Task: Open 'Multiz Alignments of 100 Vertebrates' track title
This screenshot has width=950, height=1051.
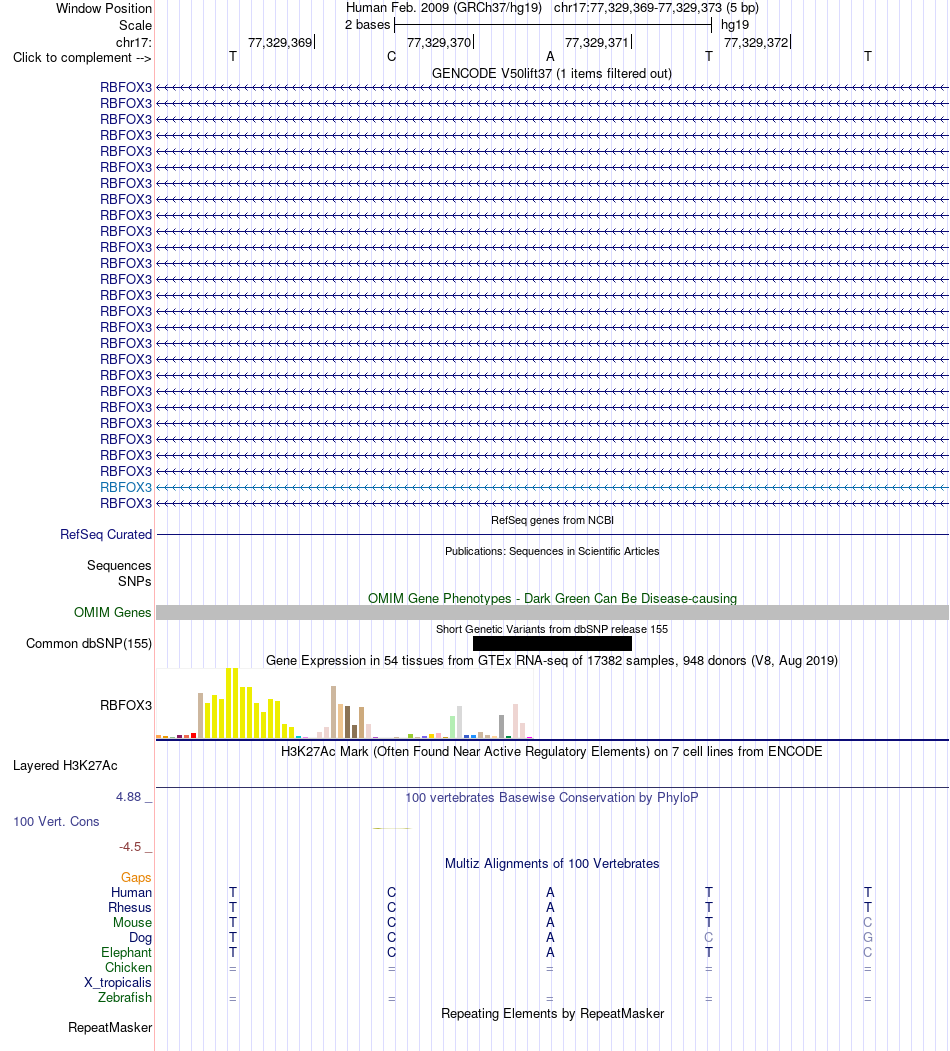Action: (552, 863)
